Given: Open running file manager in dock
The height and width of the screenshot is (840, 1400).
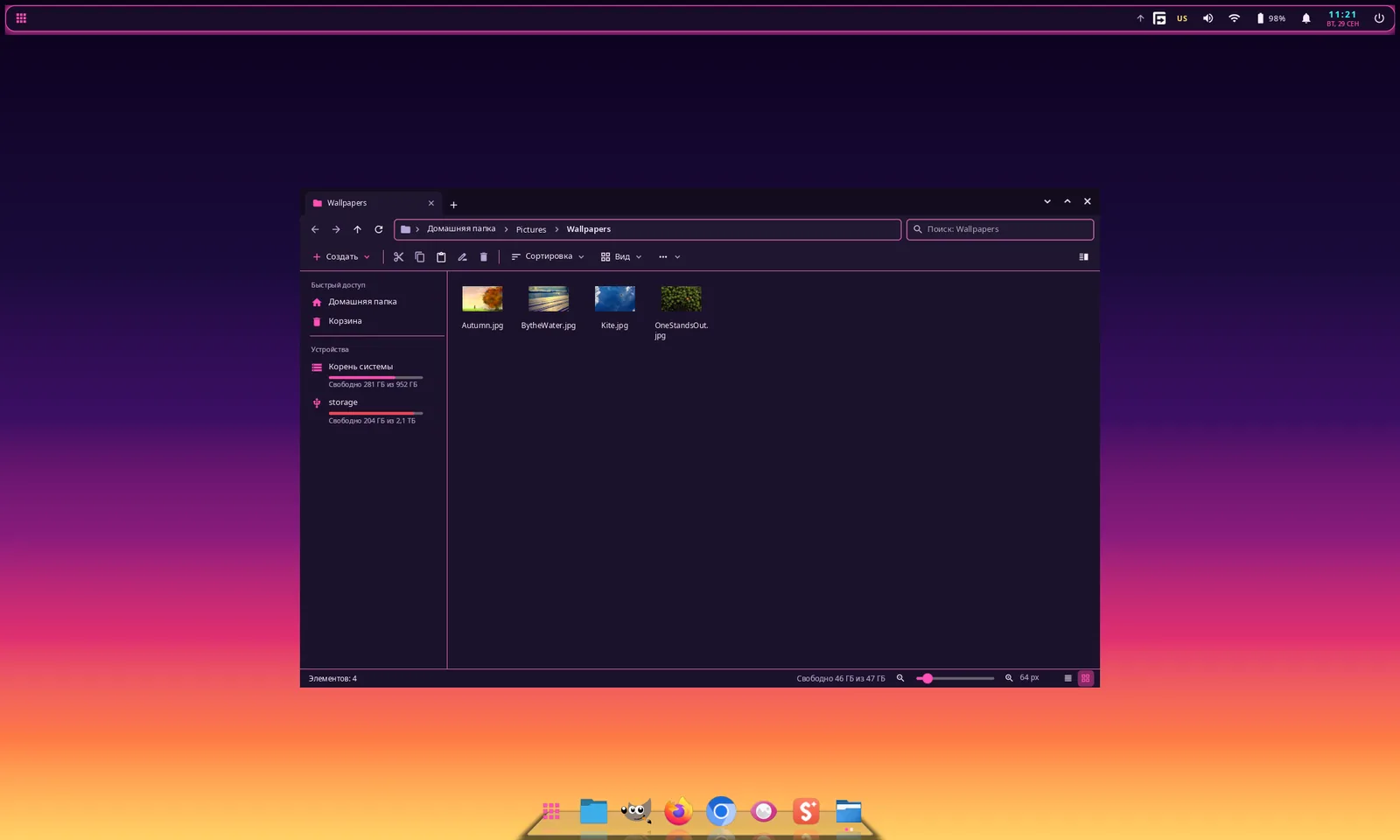Looking at the screenshot, I should 848,811.
